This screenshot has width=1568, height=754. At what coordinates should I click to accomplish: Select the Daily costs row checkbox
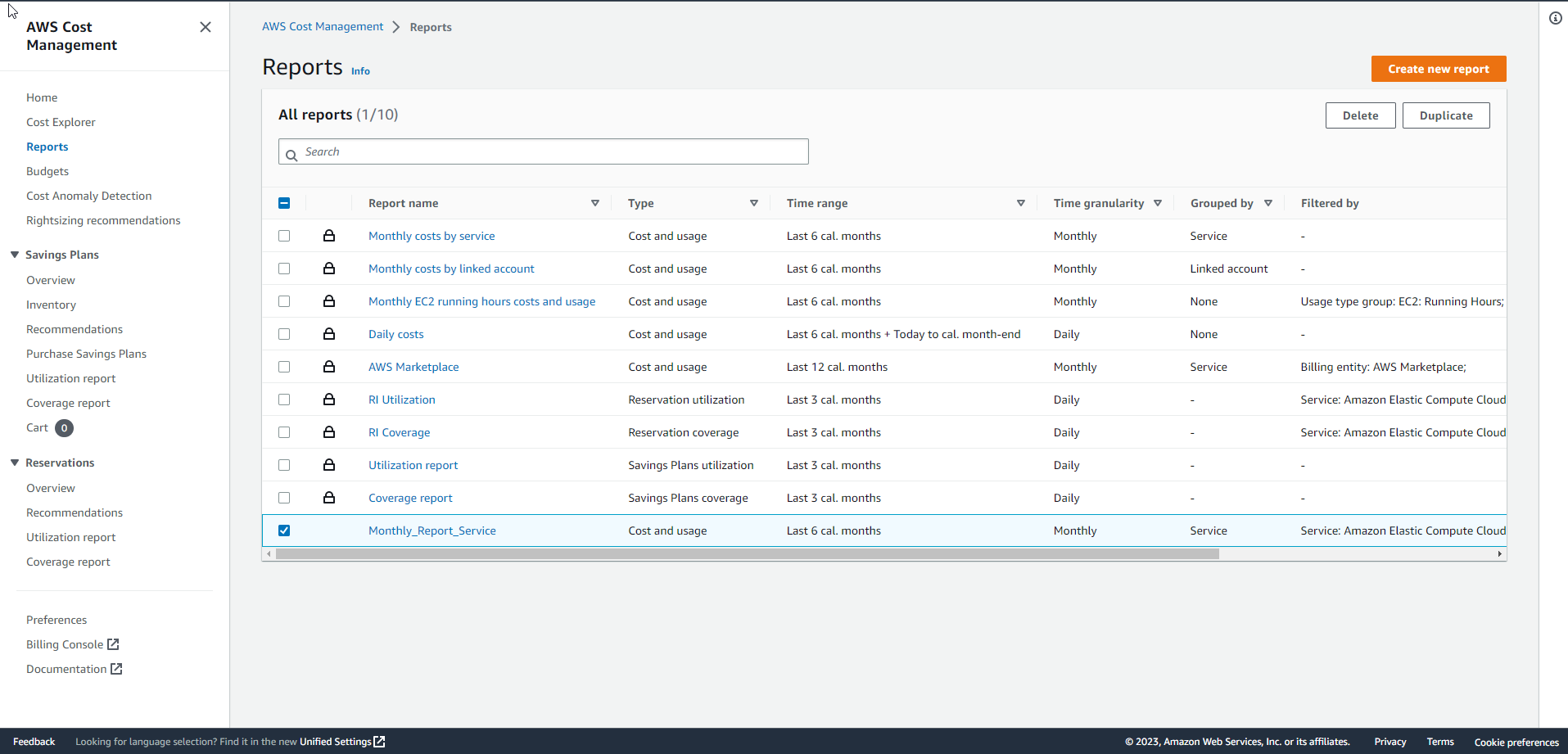(284, 334)
